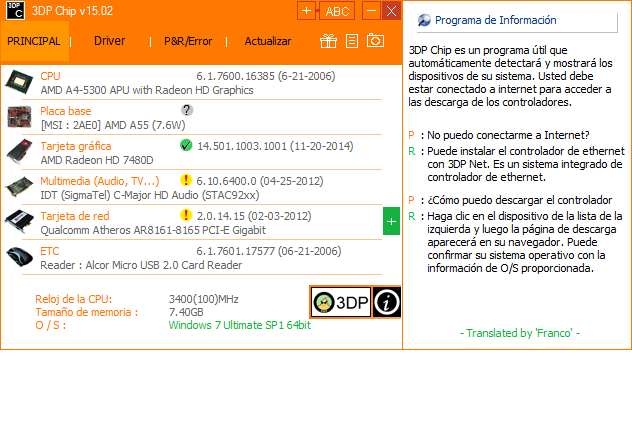Image resolution: width=632 pixels, height=445 pixels.
Task: Click the ¿Cómo puedo descargar el controlador question
Action: [x=520, y=200]
